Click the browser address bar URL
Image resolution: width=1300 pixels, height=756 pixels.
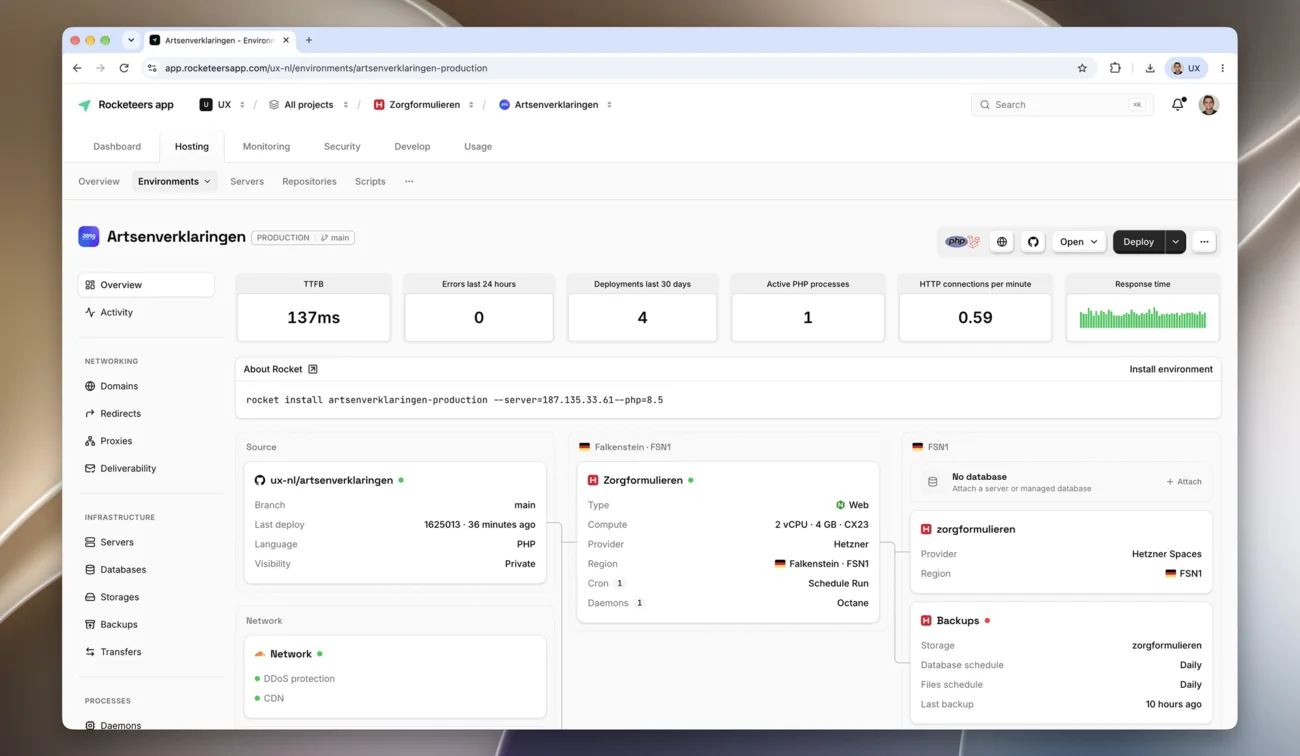pyautogui.click(x=326, y=68)
